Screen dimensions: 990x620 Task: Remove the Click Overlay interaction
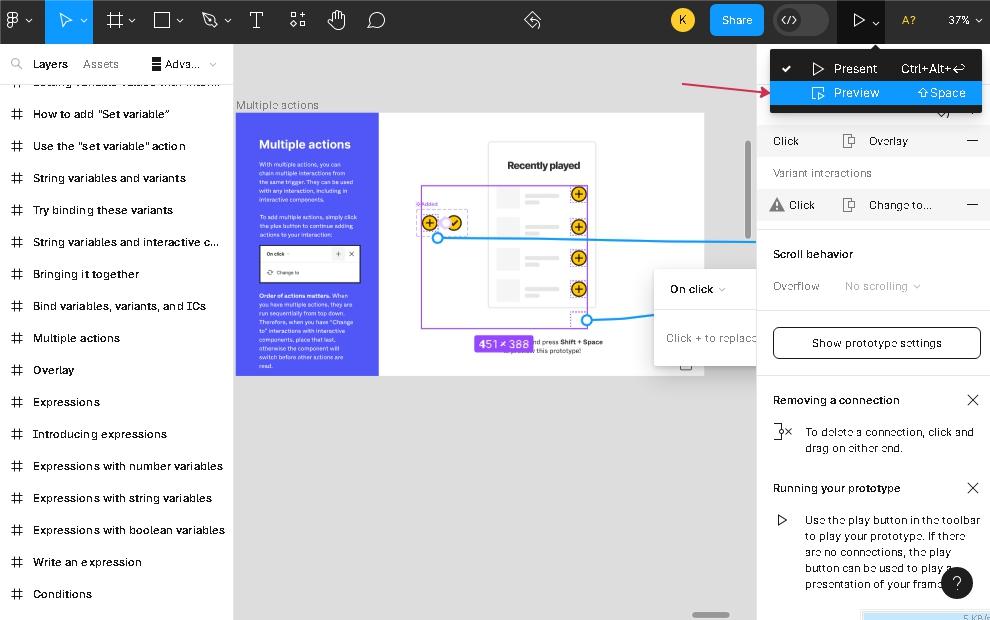pyautogui.click(x=972, y=141)
